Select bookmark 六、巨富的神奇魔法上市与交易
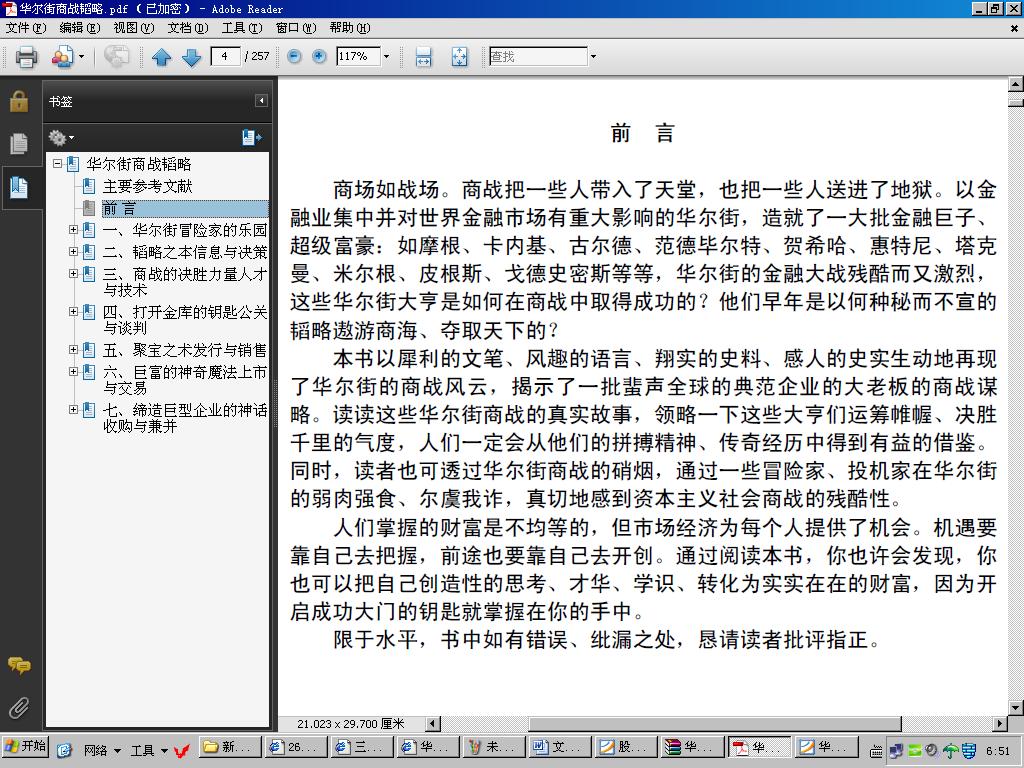This screenshot has height=768, width=1024. [x=185, y=380]
